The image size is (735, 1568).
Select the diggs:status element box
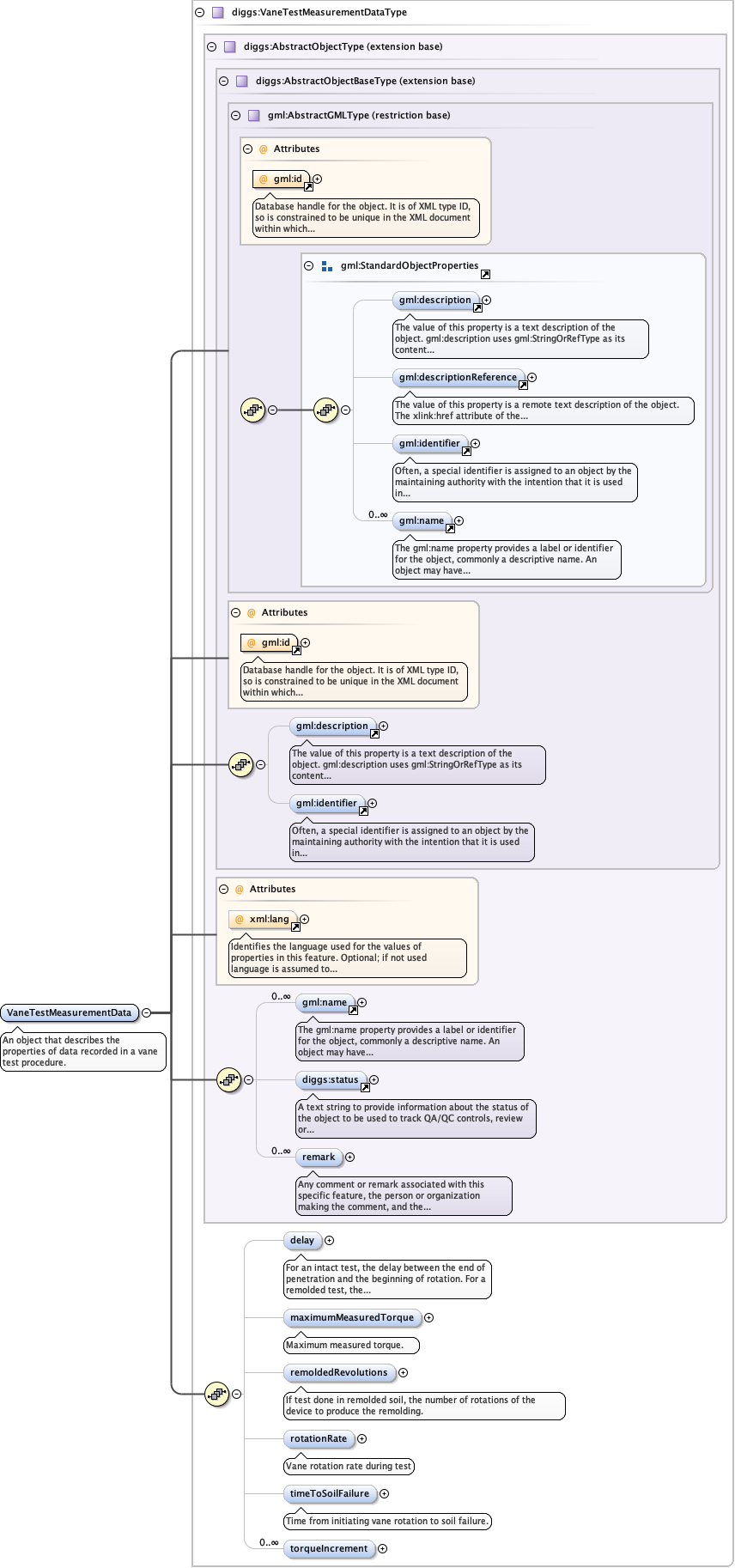coord(331,1080)
